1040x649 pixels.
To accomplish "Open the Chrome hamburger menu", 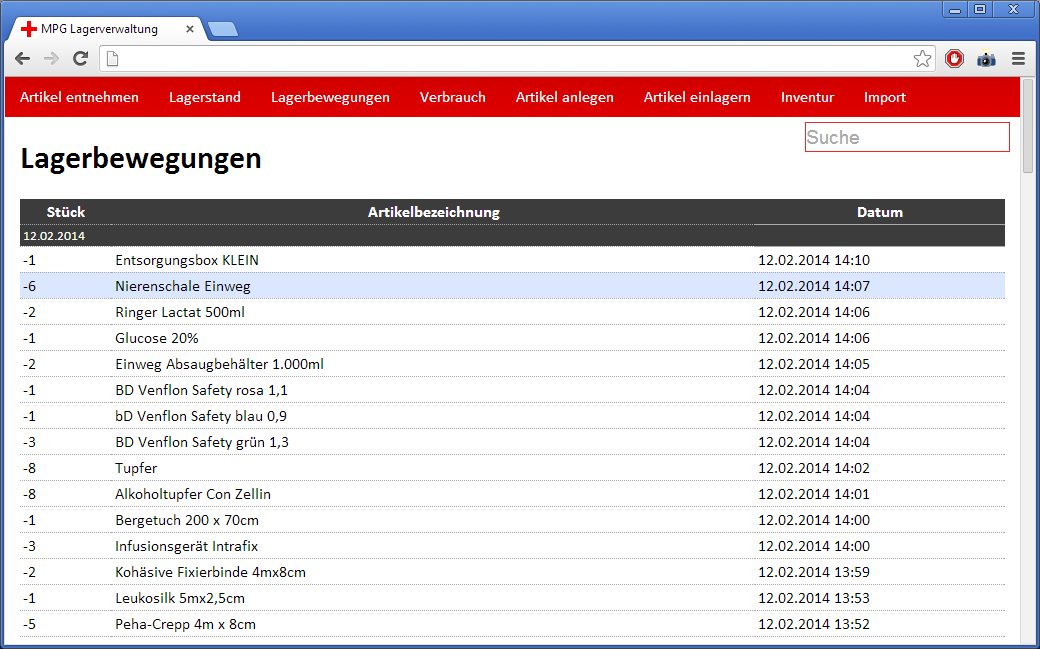I will pyautogui.click(x=1018, y=59).
